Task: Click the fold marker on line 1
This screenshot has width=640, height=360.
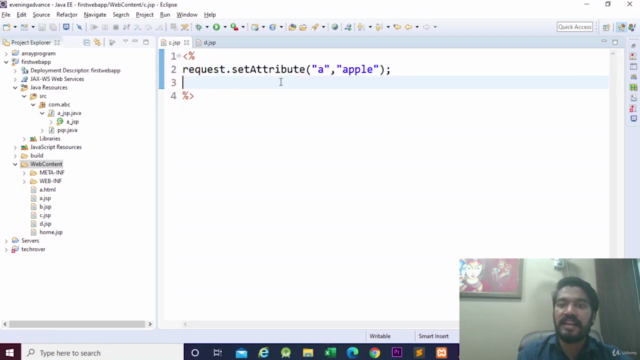Action: (179, 56)
